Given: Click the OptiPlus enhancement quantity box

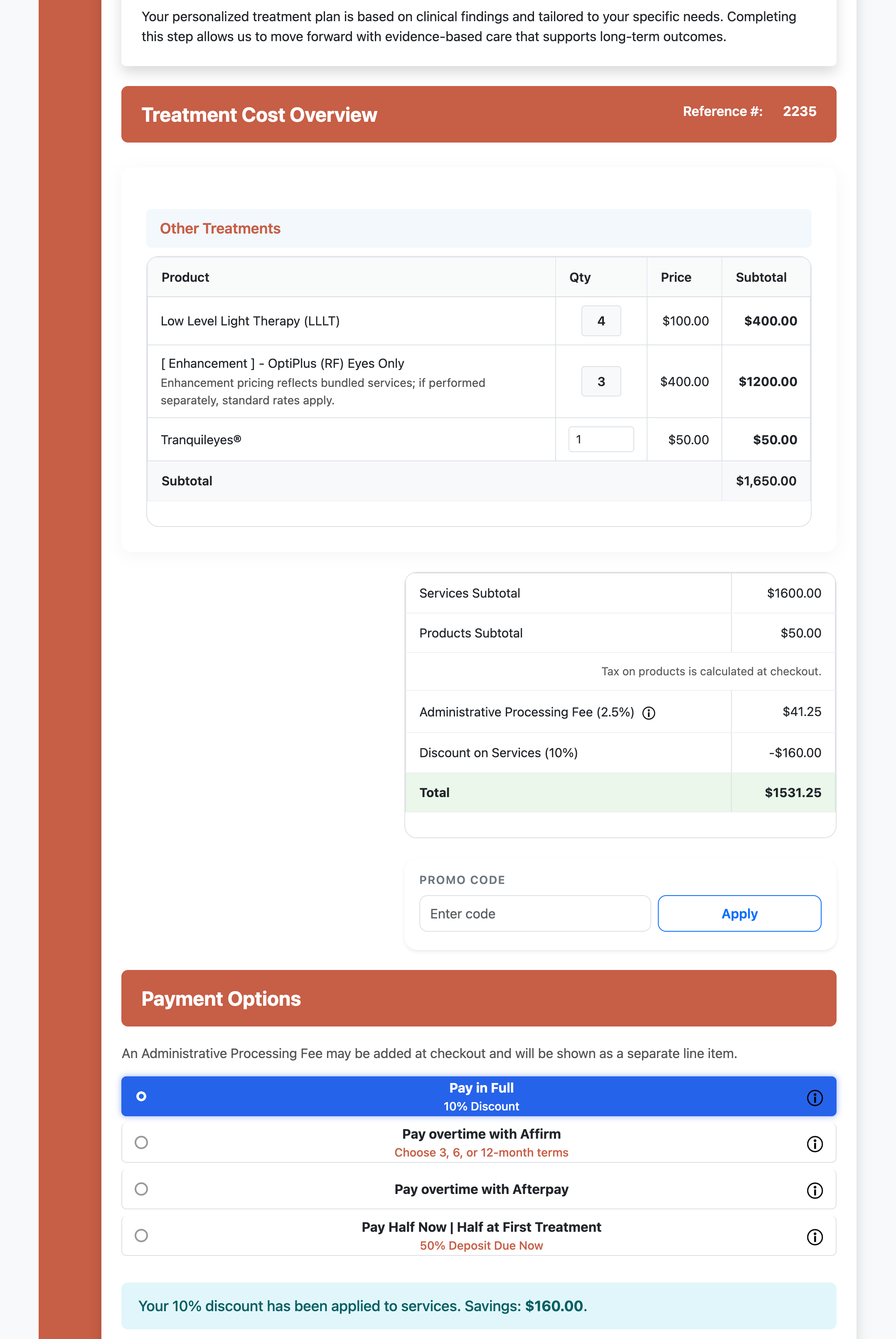Looking at the screenshot, I should pyautogui.click(x=601, y=381).
